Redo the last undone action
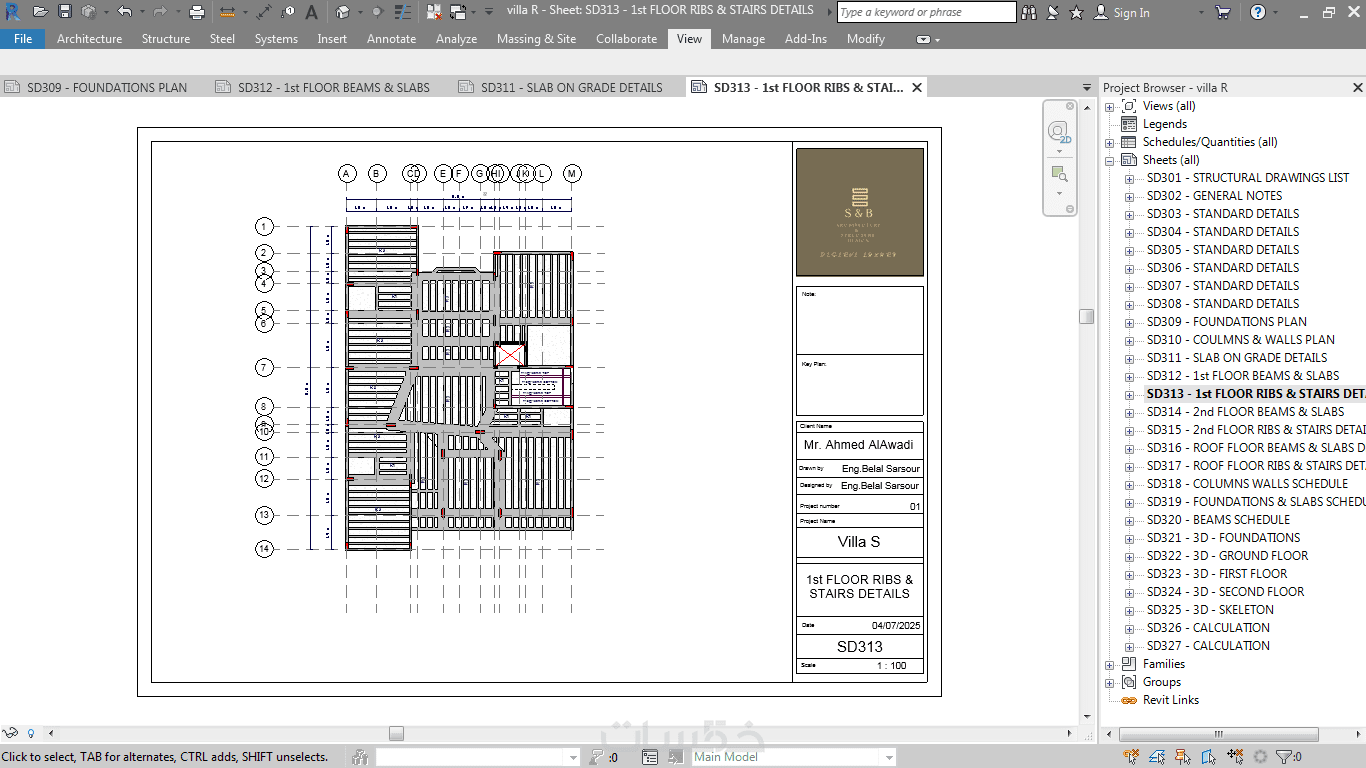Screen dimensions: 1366x768 [160, 12]
